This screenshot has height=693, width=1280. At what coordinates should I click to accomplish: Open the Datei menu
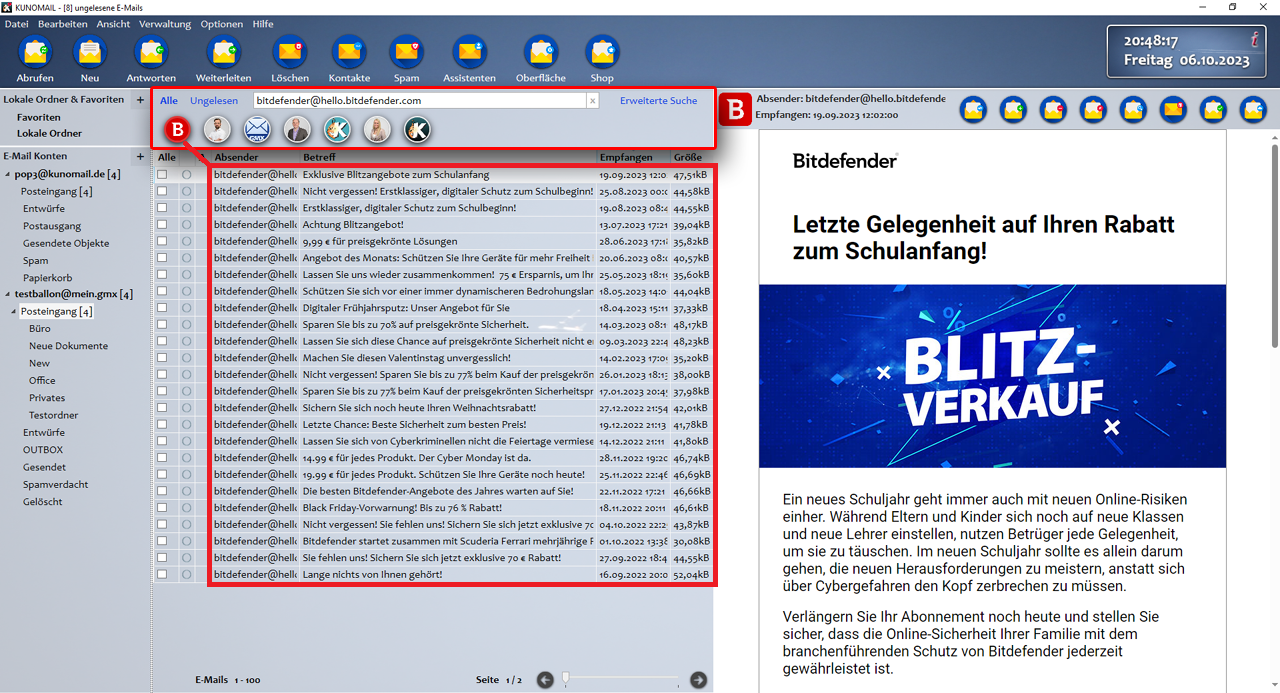click(17, 24)
